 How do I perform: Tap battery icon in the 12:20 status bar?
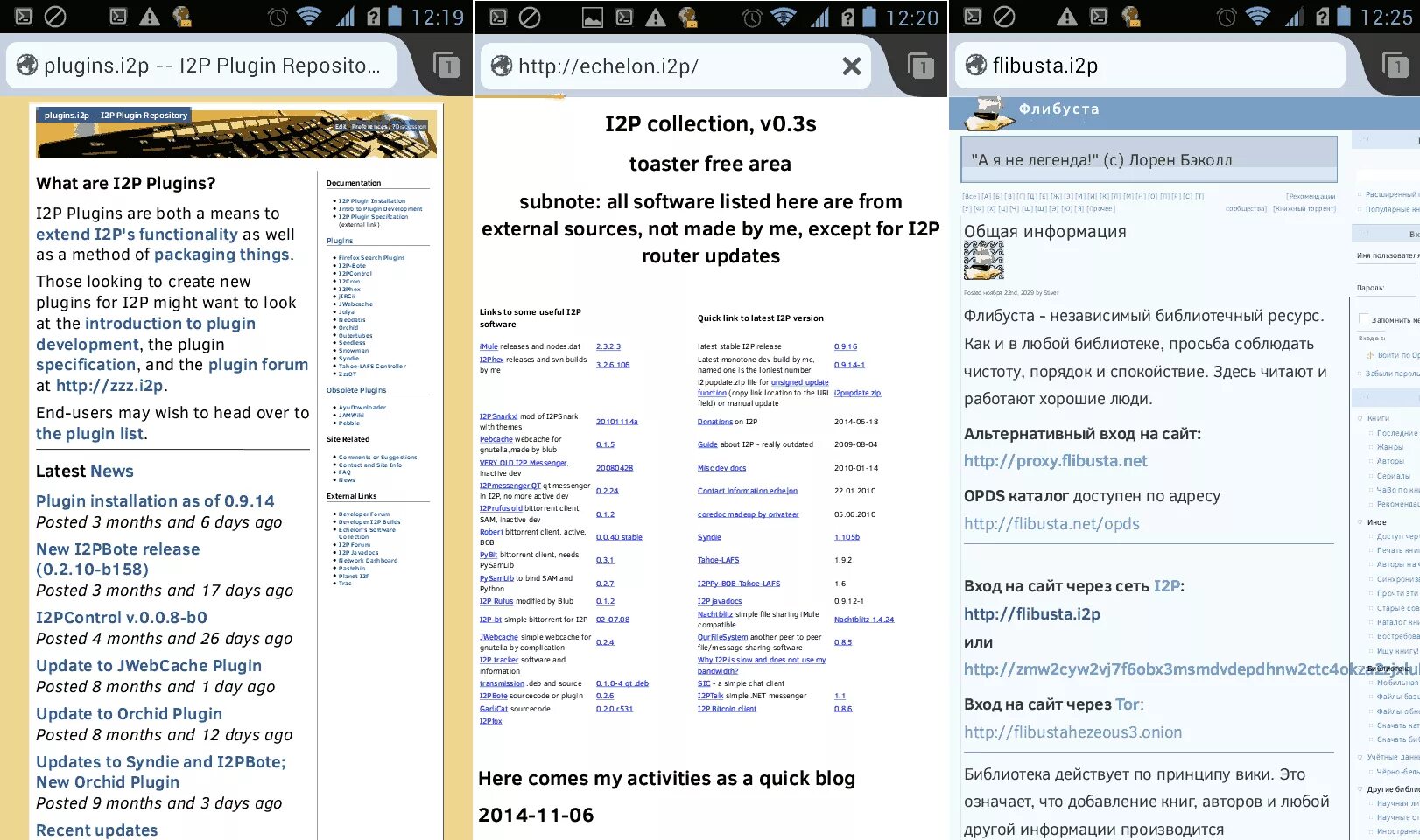click(x=869, y=17)
